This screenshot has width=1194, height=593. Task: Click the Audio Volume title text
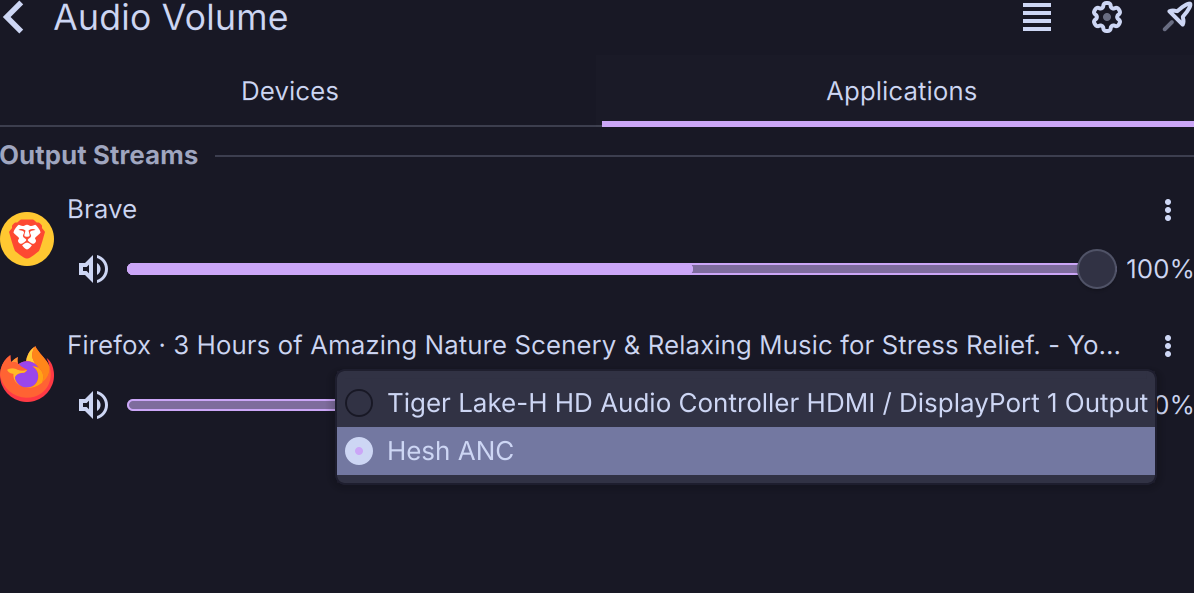point(171,18)
